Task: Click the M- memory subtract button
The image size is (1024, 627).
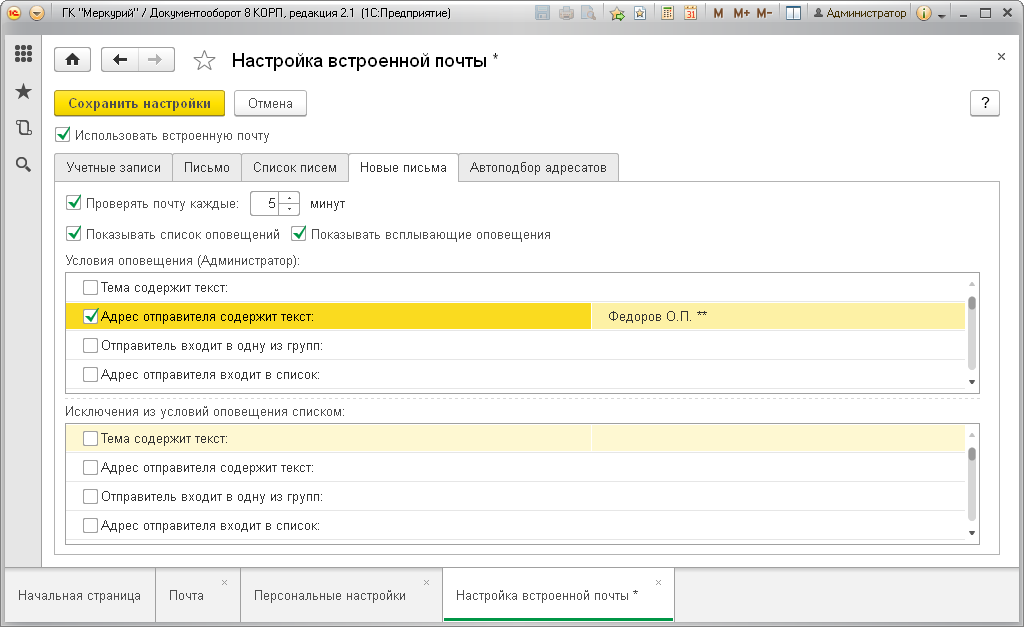Action: tap(764, 13)
